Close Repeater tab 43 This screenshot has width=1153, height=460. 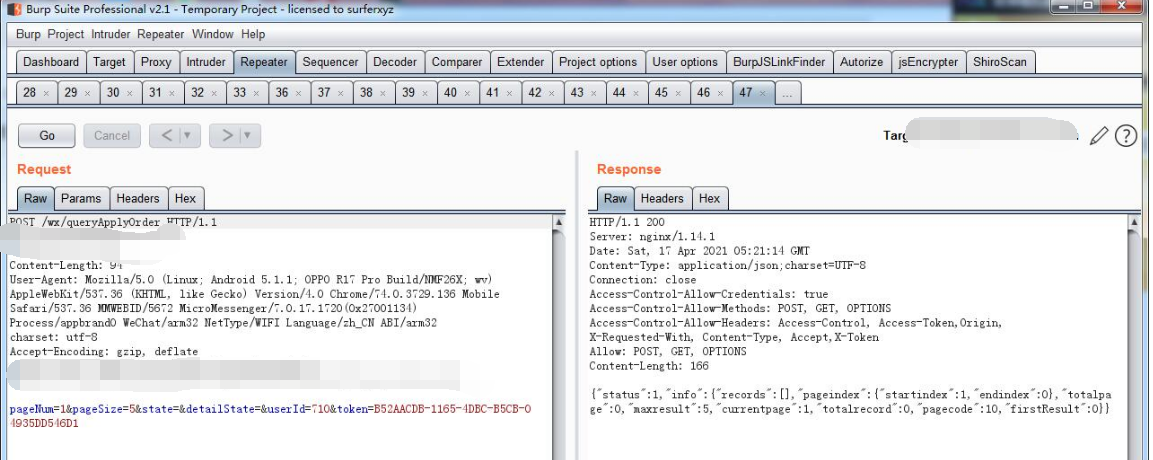click(x=593, y=93)
